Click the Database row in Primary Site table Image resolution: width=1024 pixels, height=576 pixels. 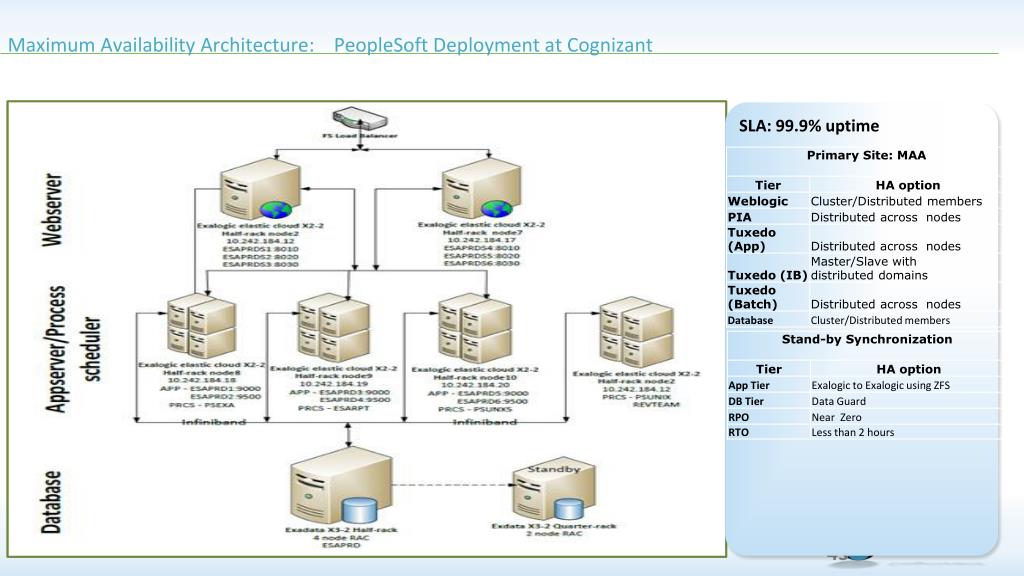coord(863,321)
